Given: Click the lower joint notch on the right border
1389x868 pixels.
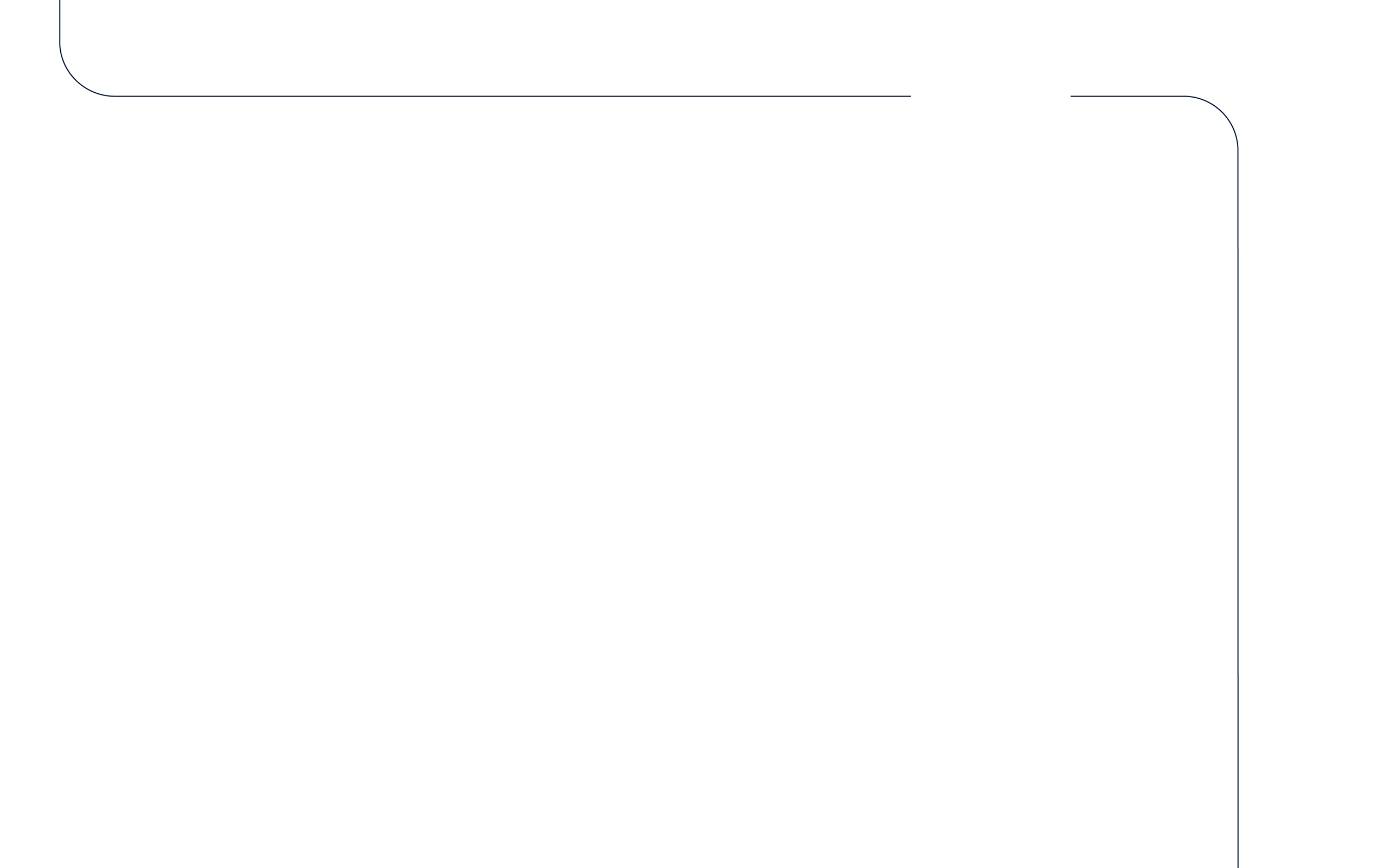Looking at the screenshot, I should click(1238, 674).
